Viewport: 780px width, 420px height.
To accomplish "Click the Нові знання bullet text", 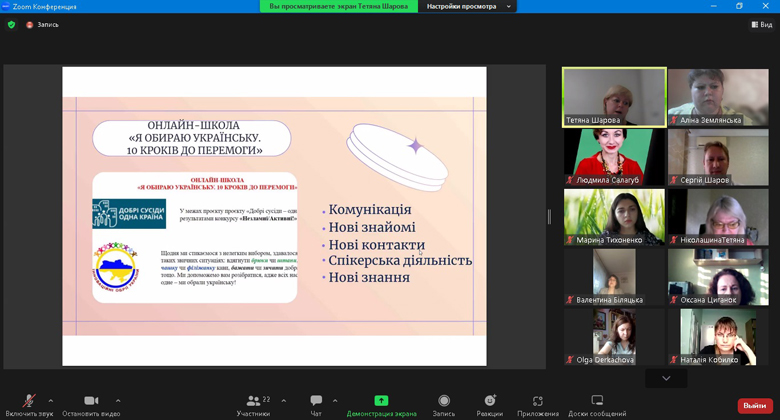I will [x=369, y=277].
